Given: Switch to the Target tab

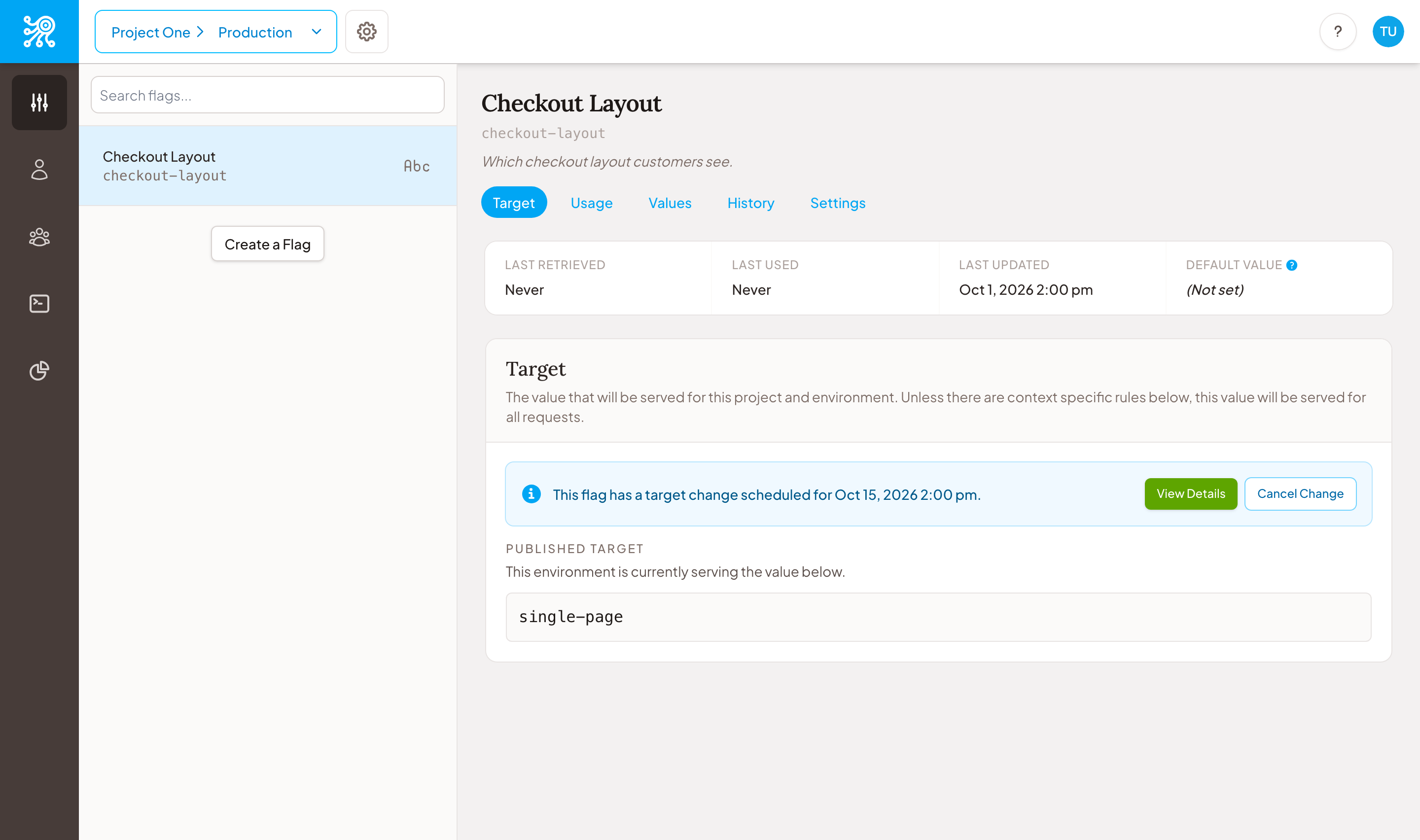Looking at the screenshot, I should click(513, 203).
